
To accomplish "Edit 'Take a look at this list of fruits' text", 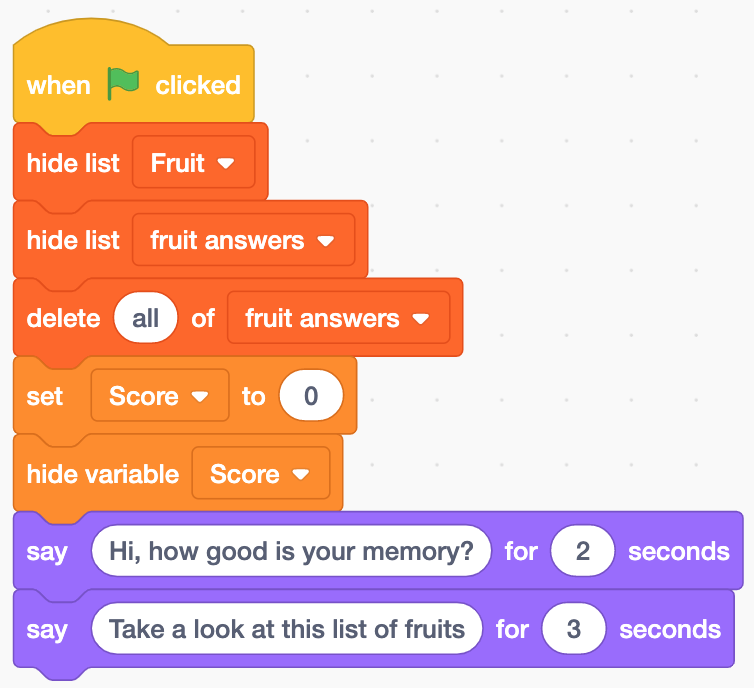I will 287,629.
